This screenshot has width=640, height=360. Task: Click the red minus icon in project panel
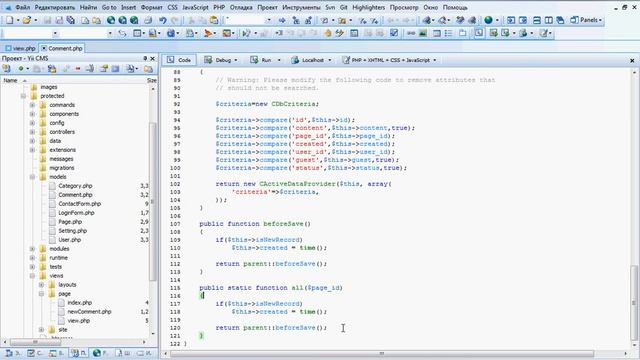point(78,69)
